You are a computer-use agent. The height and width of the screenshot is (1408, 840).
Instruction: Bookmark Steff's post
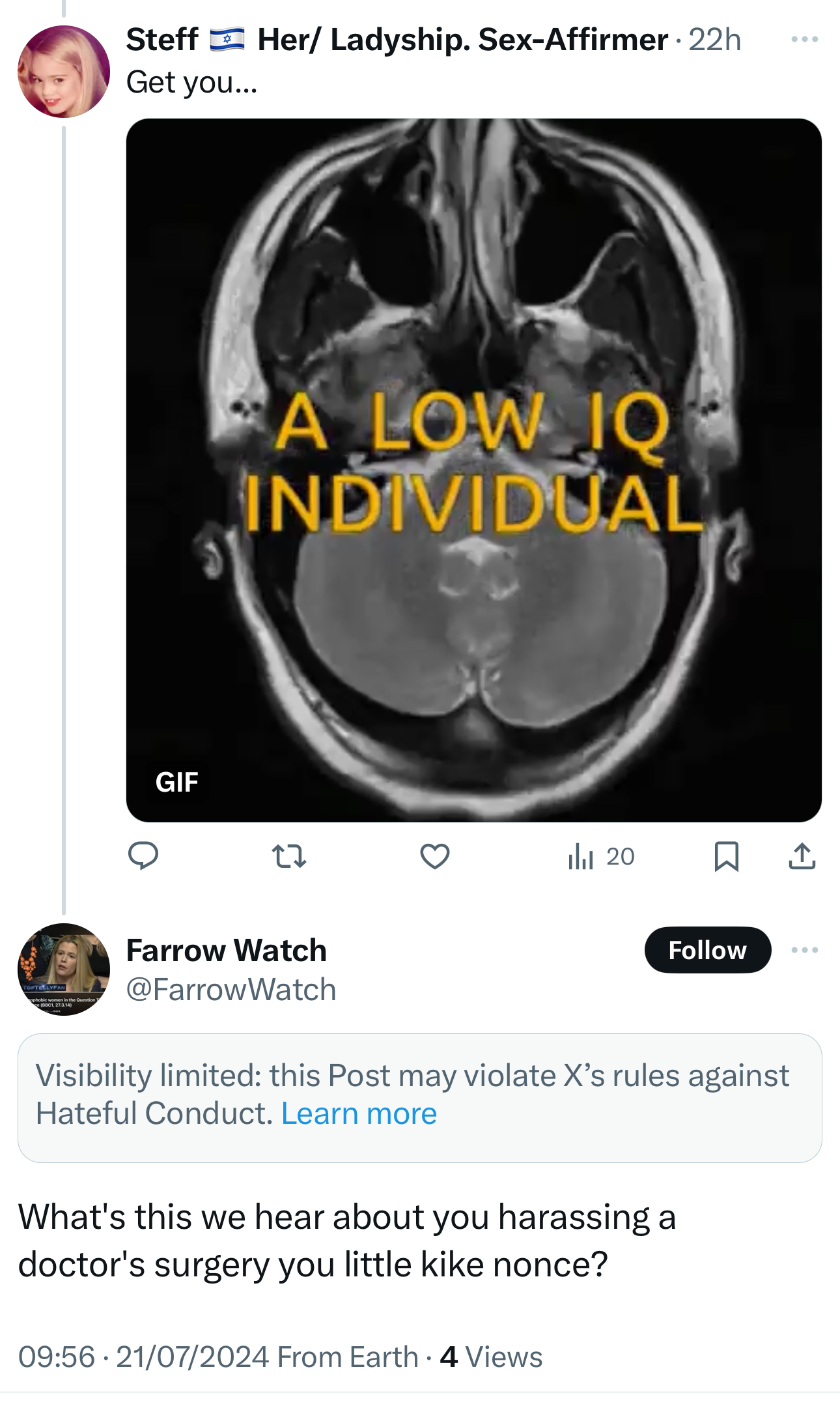[726, 856]
